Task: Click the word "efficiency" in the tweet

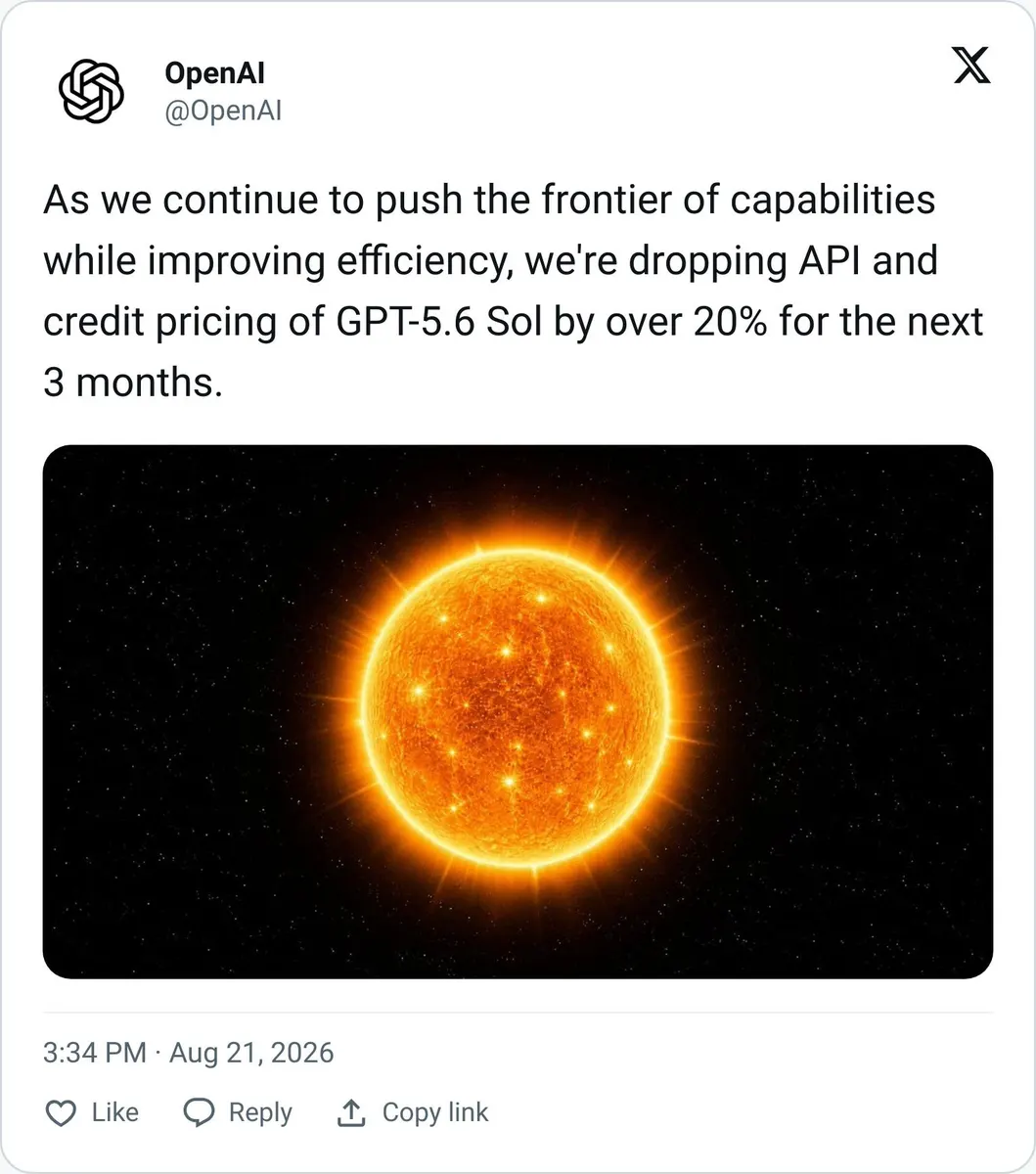Action: click(x=422, y=261)
